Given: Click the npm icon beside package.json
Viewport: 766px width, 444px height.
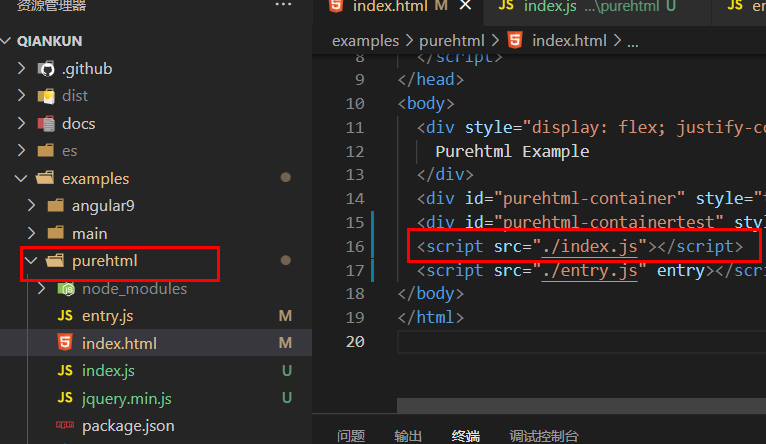Looking at the screenshot, I should pyautogui.click(x=65, y=425).
